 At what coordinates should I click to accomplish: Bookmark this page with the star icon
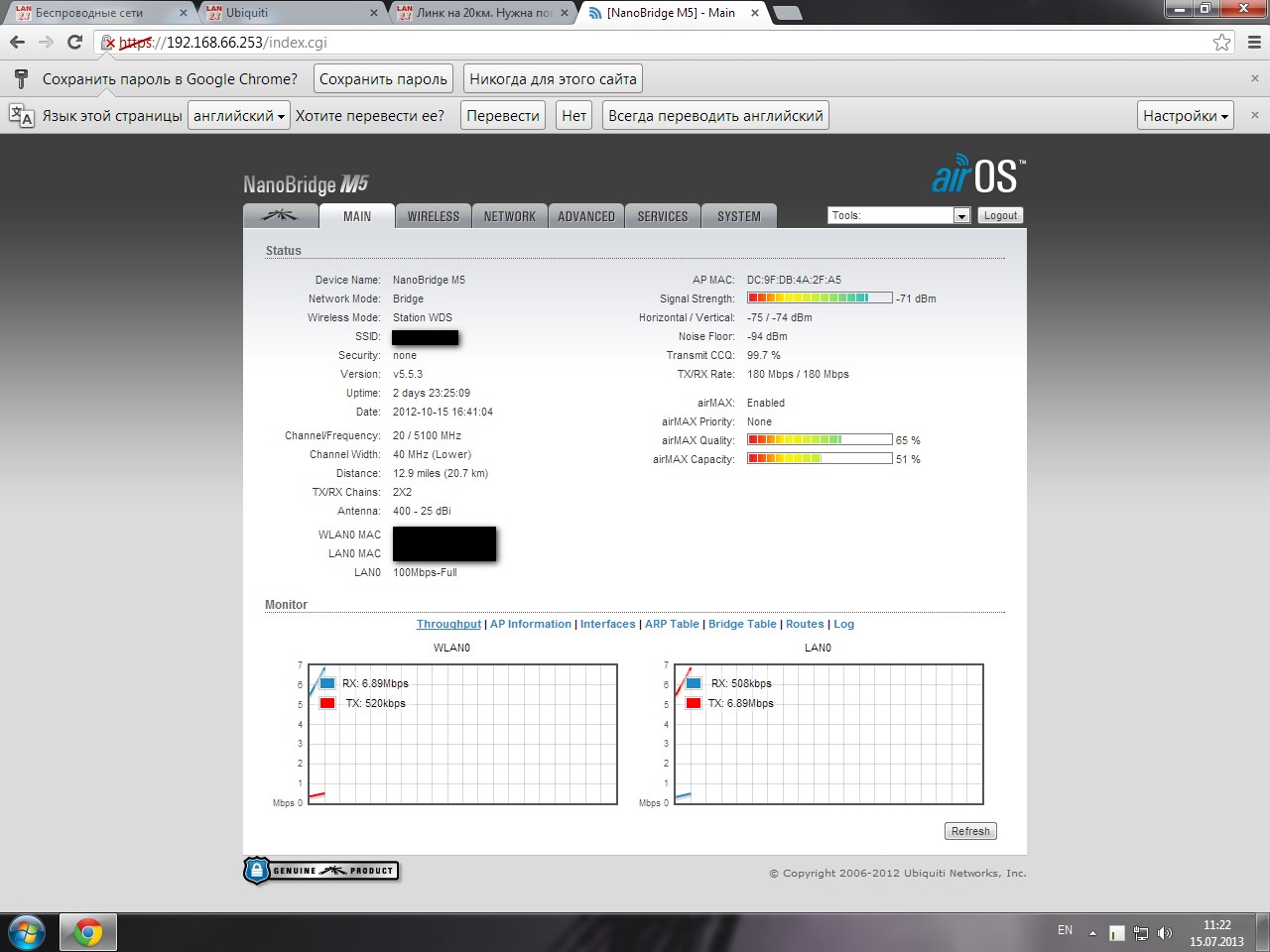pos(1222,42)
